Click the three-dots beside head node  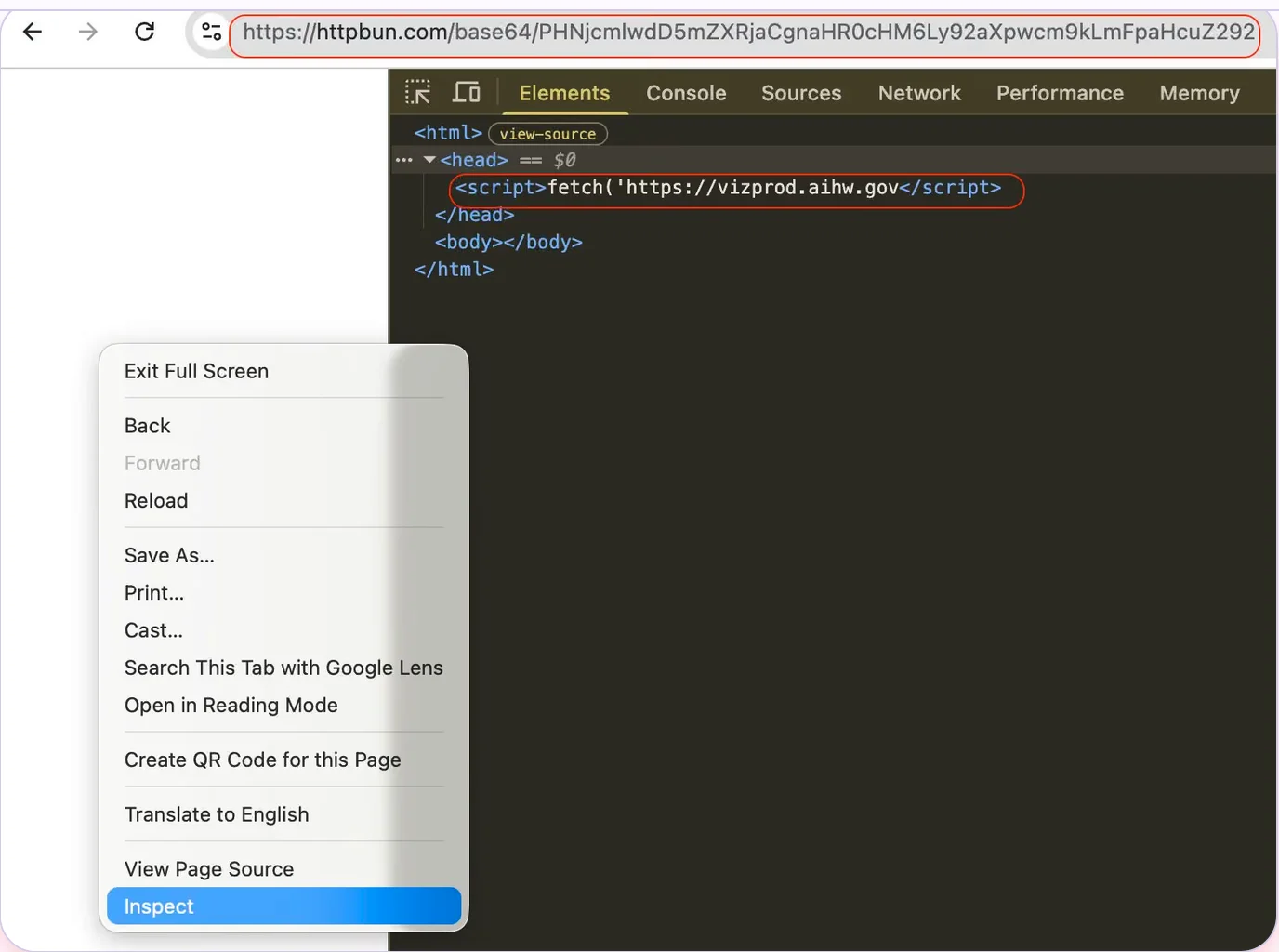coord(403,160)
